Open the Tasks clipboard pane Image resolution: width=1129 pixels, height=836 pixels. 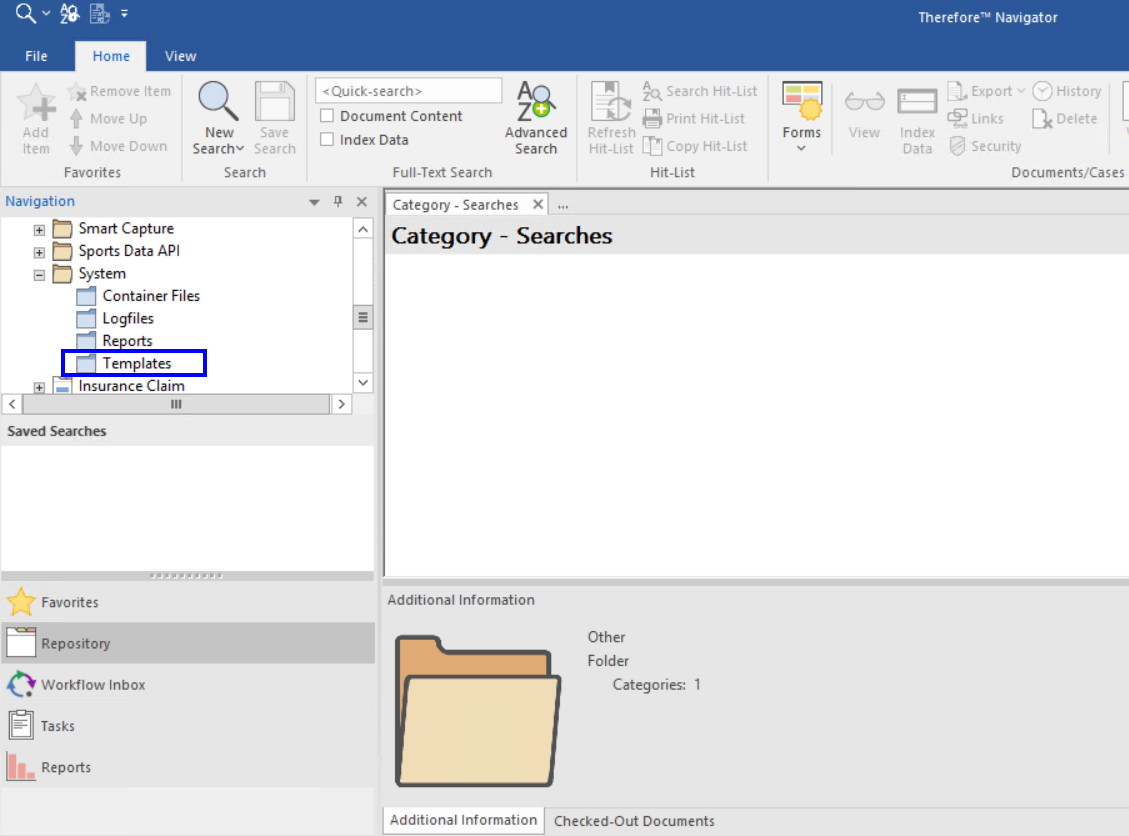[x=22, y=726]
